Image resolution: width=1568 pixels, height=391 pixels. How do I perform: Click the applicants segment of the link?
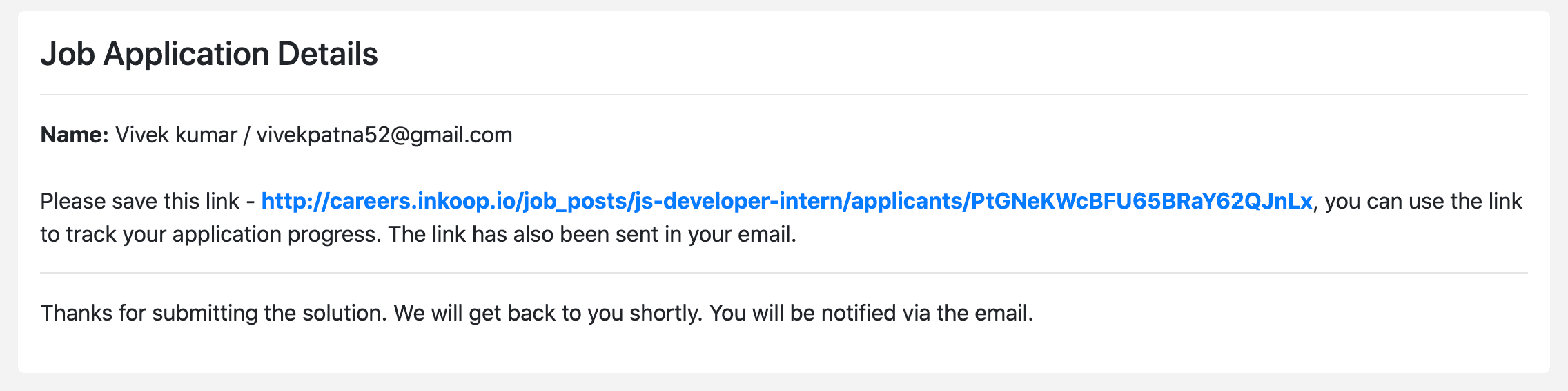pyautogui.click(x=905, y=201)
